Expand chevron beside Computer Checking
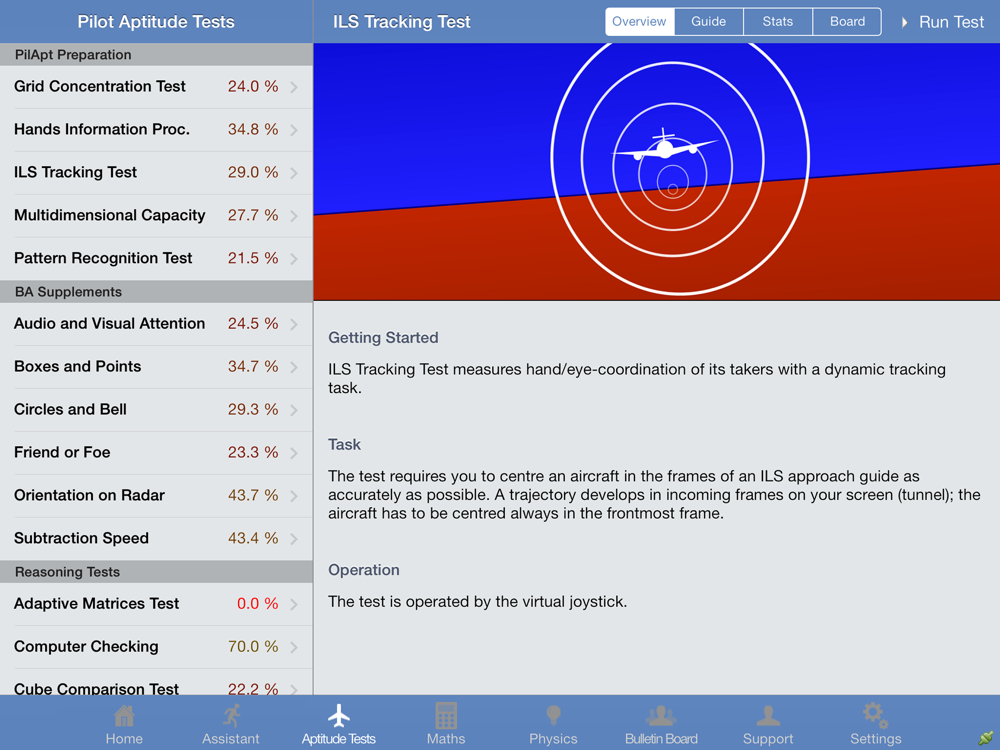 294,647
